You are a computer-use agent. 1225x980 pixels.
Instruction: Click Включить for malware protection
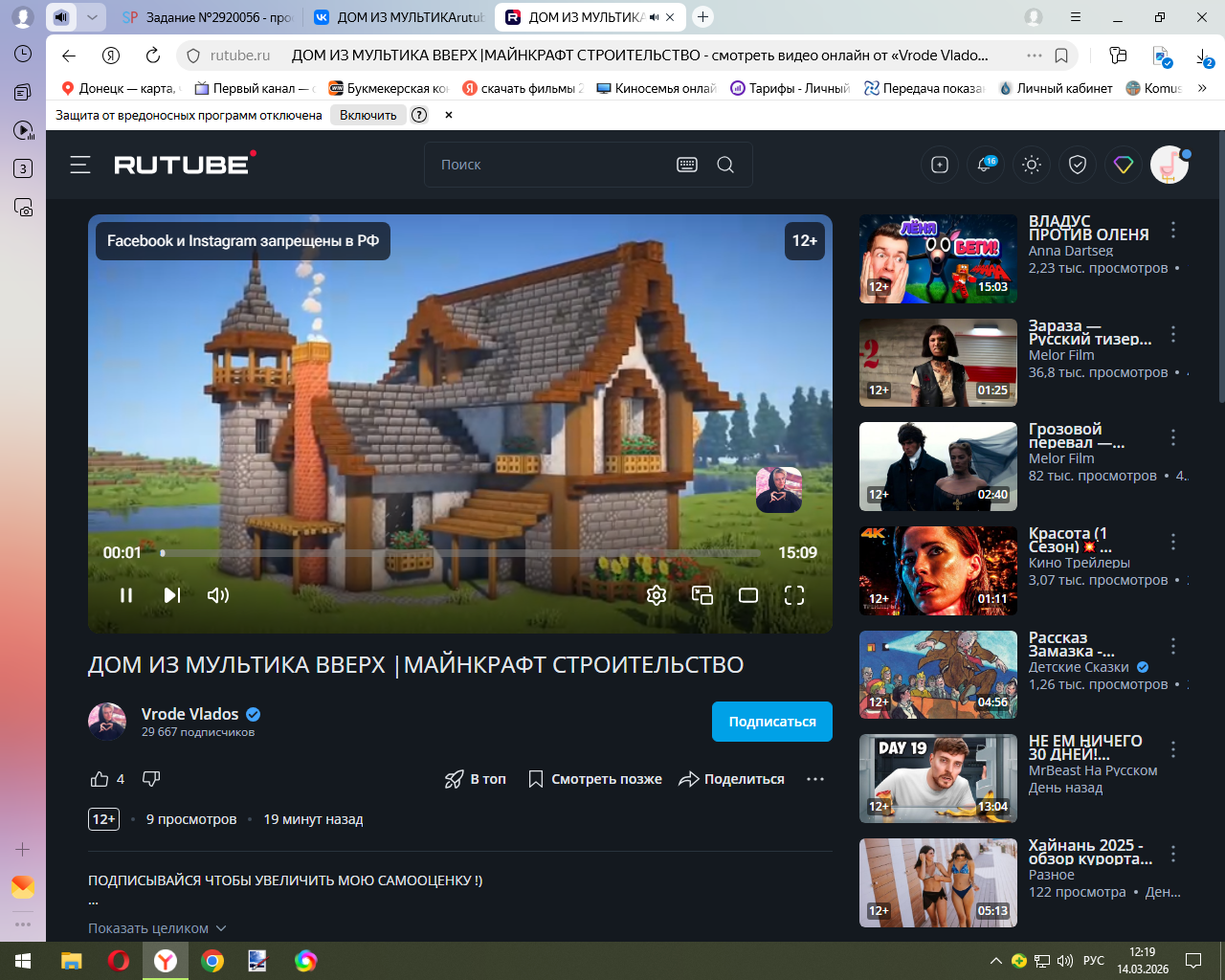[367, 115]
